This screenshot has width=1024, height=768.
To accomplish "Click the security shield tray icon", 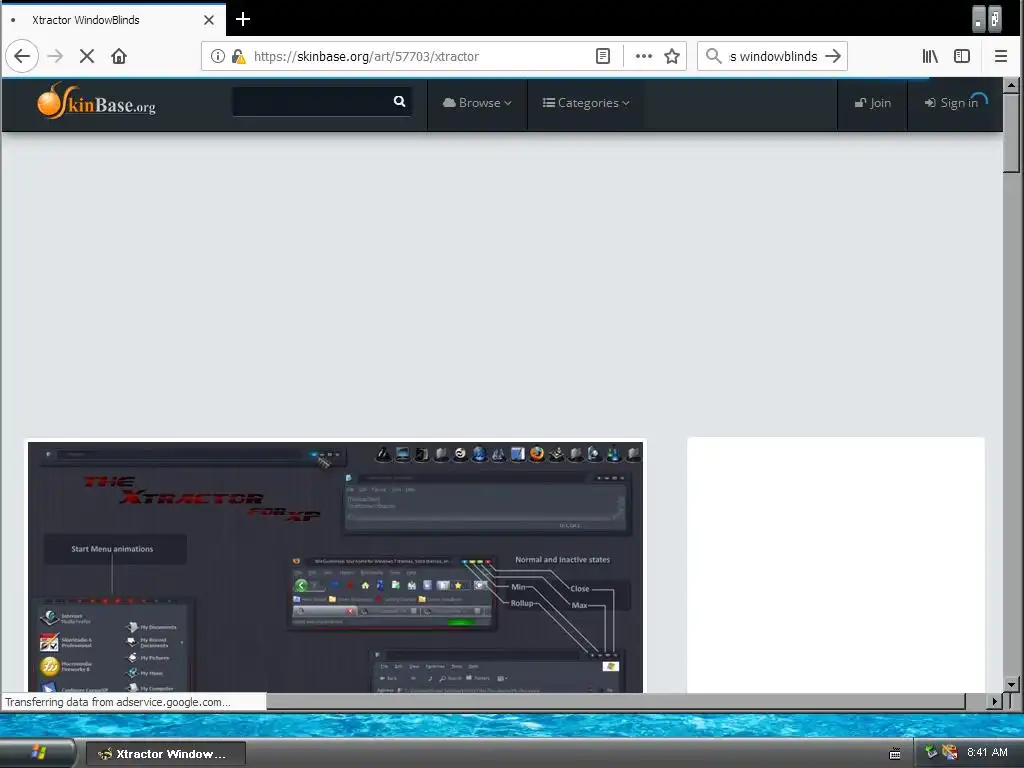I will point(950,752).
